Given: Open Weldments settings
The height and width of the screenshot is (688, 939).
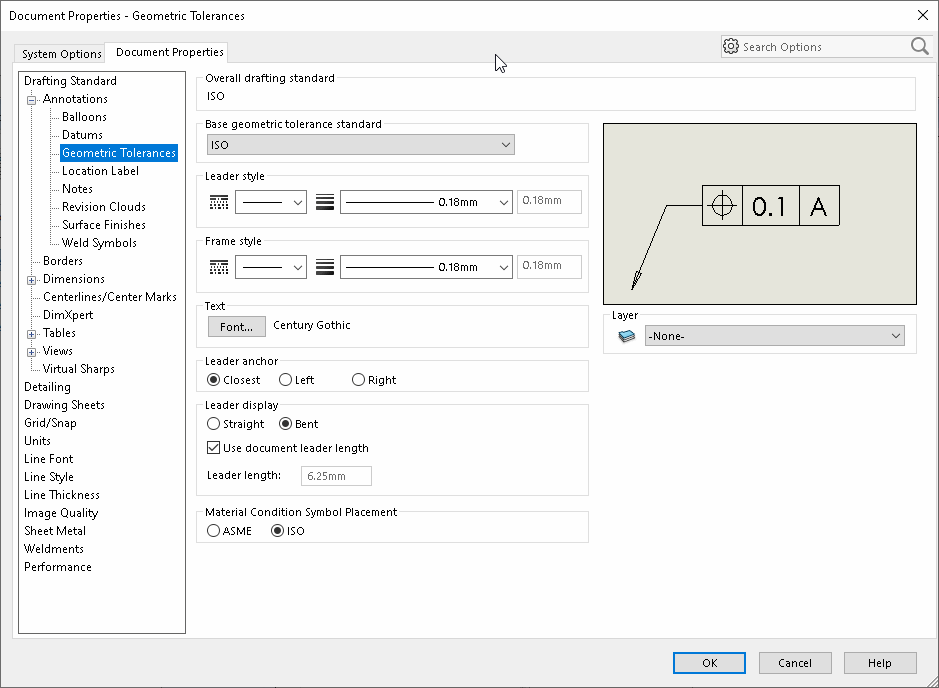Looking at the screenshot, I should 53,548.
